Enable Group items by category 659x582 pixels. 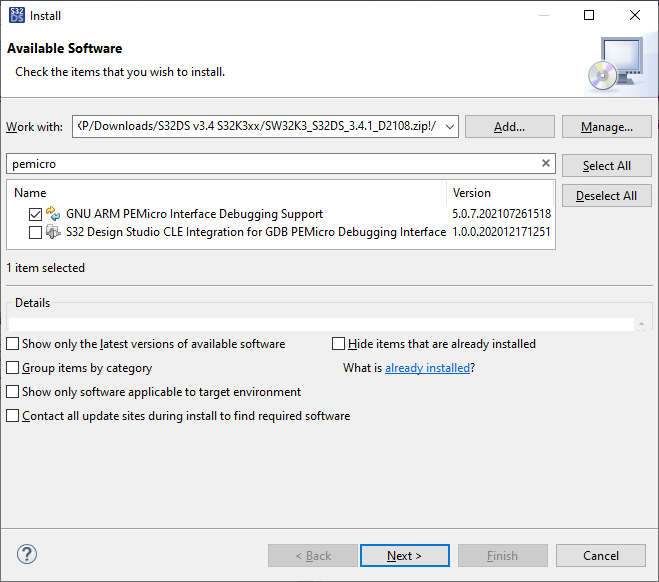pyautogui.click(x=13, y=368)
